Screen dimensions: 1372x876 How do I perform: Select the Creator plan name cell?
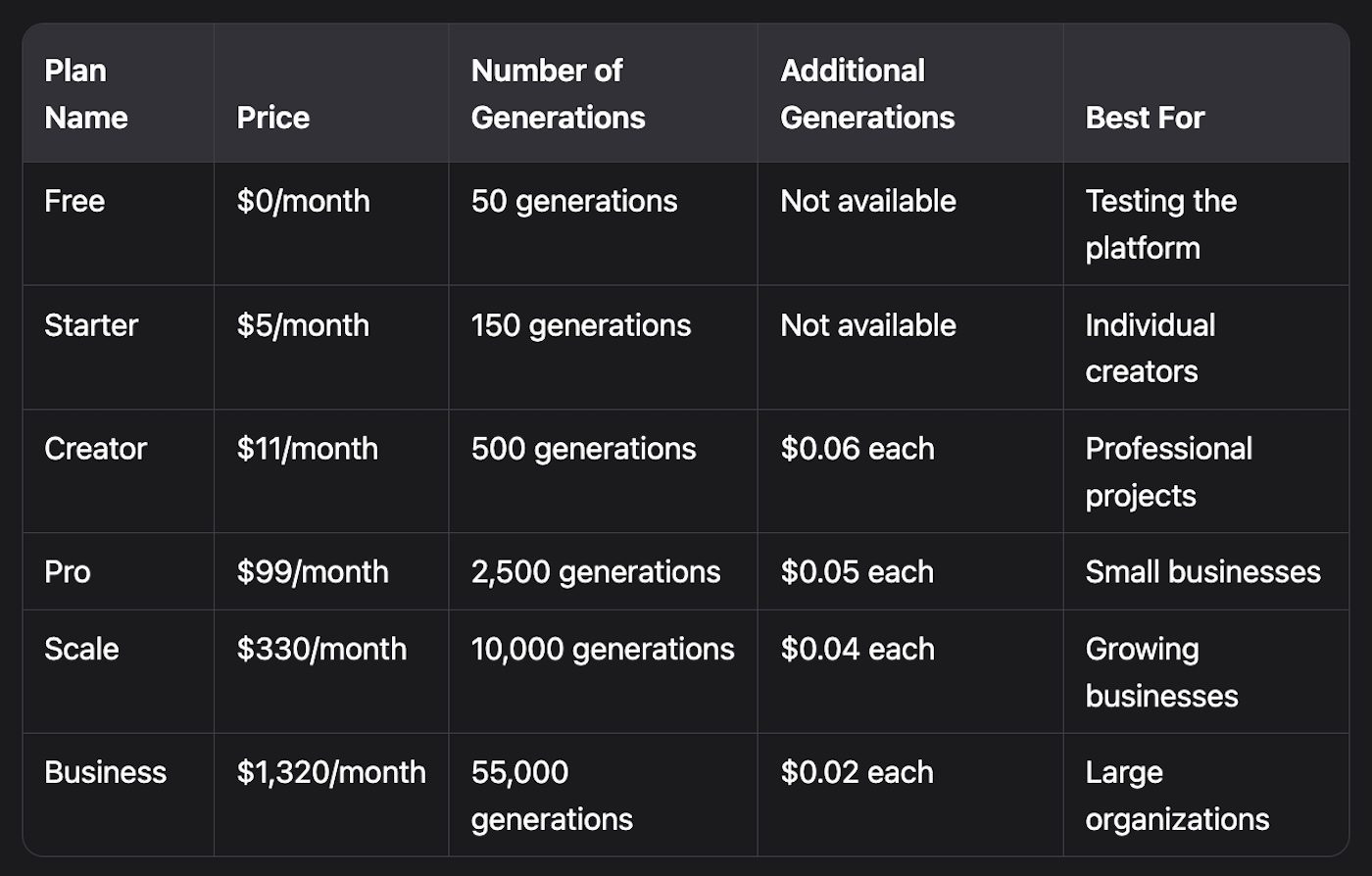click(x=95, y=449)
